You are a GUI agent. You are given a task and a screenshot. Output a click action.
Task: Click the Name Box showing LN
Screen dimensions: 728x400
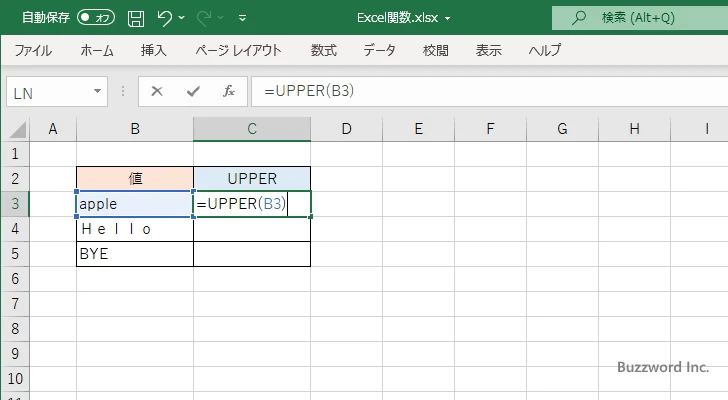(49, 92)
